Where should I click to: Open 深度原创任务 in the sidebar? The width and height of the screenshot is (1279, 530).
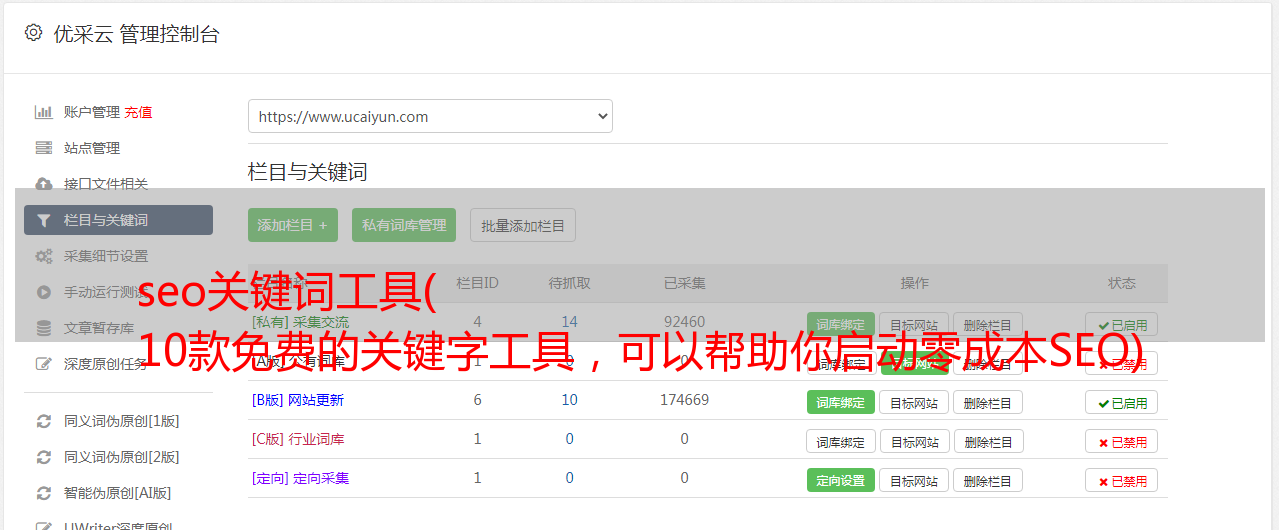pos(106,364)
